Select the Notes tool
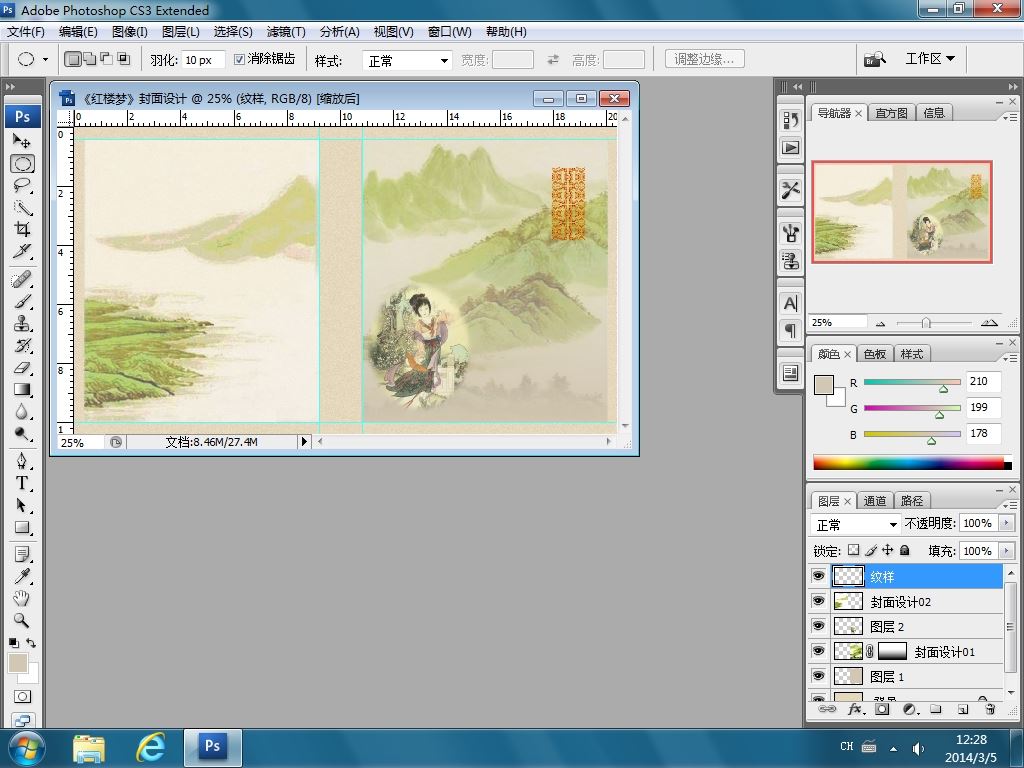The height and width of the screenshot is (768, 1024). (x=22, y=554)
